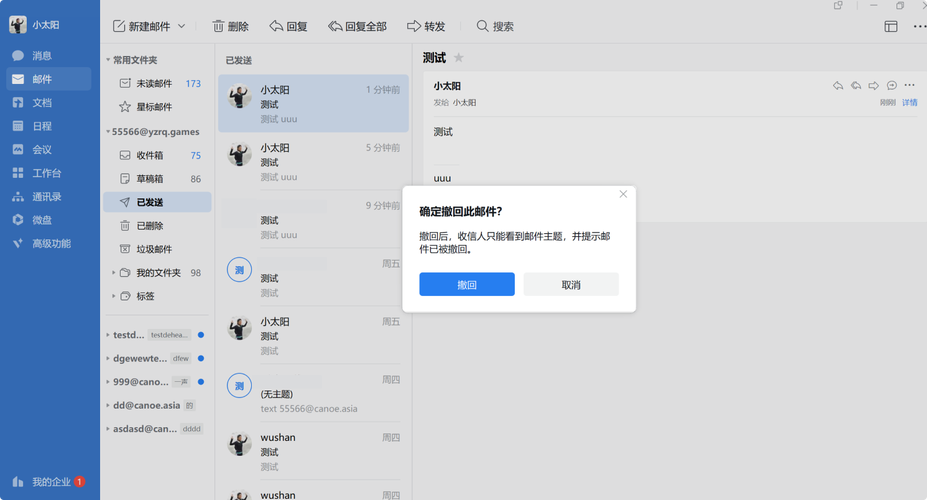Click the forward icon in the message header

tap(873, 86)
